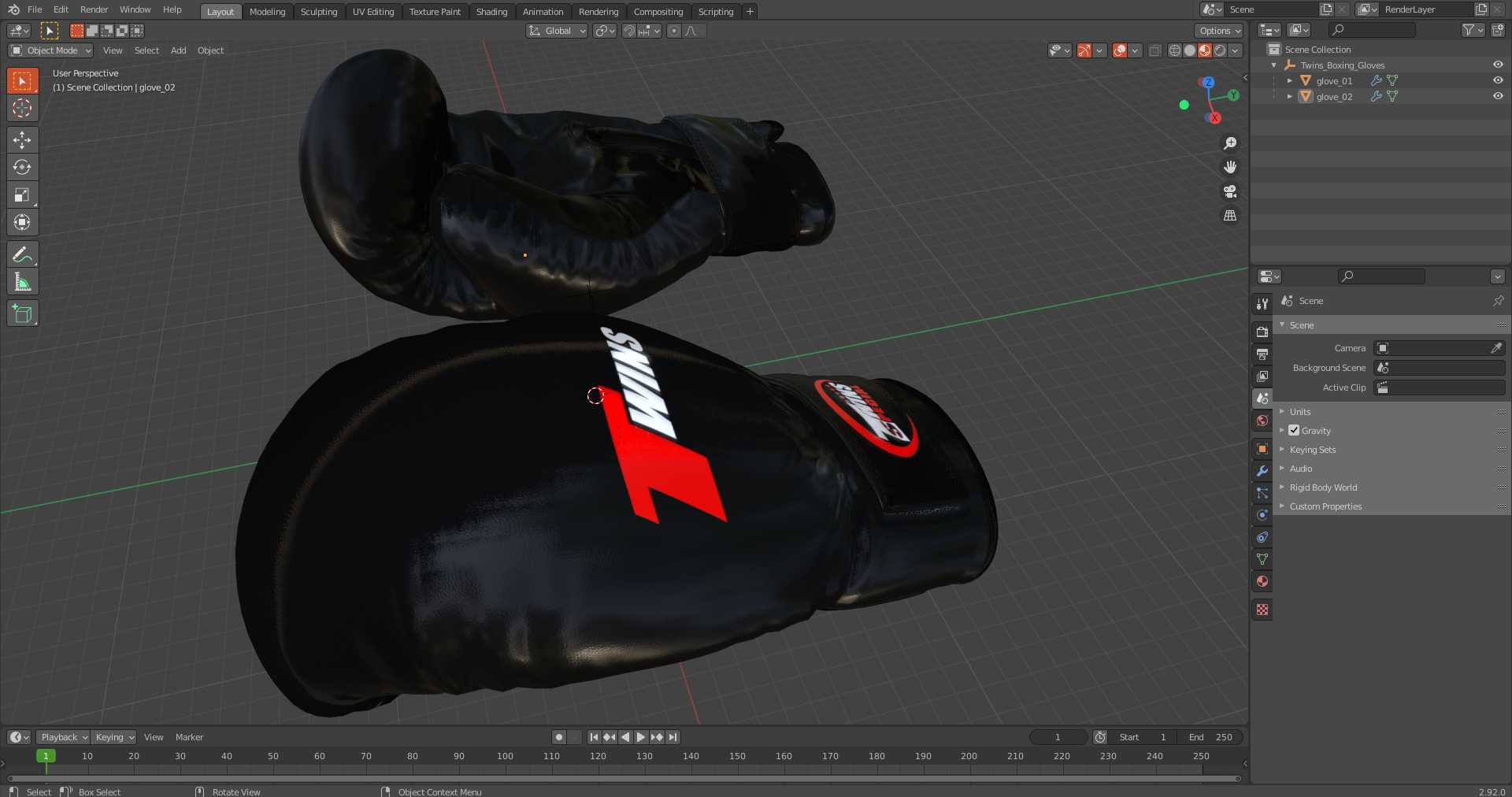
Task: Play animation forward
Action: point(640,737)
